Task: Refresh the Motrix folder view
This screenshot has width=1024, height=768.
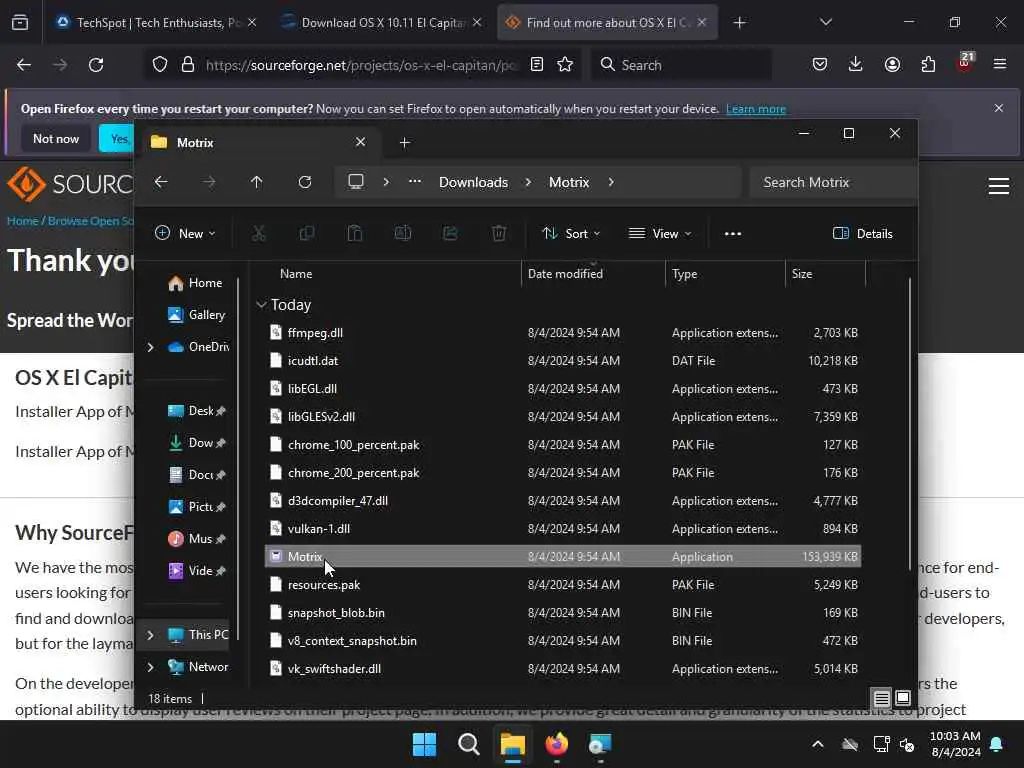Action: coord(305,182)
